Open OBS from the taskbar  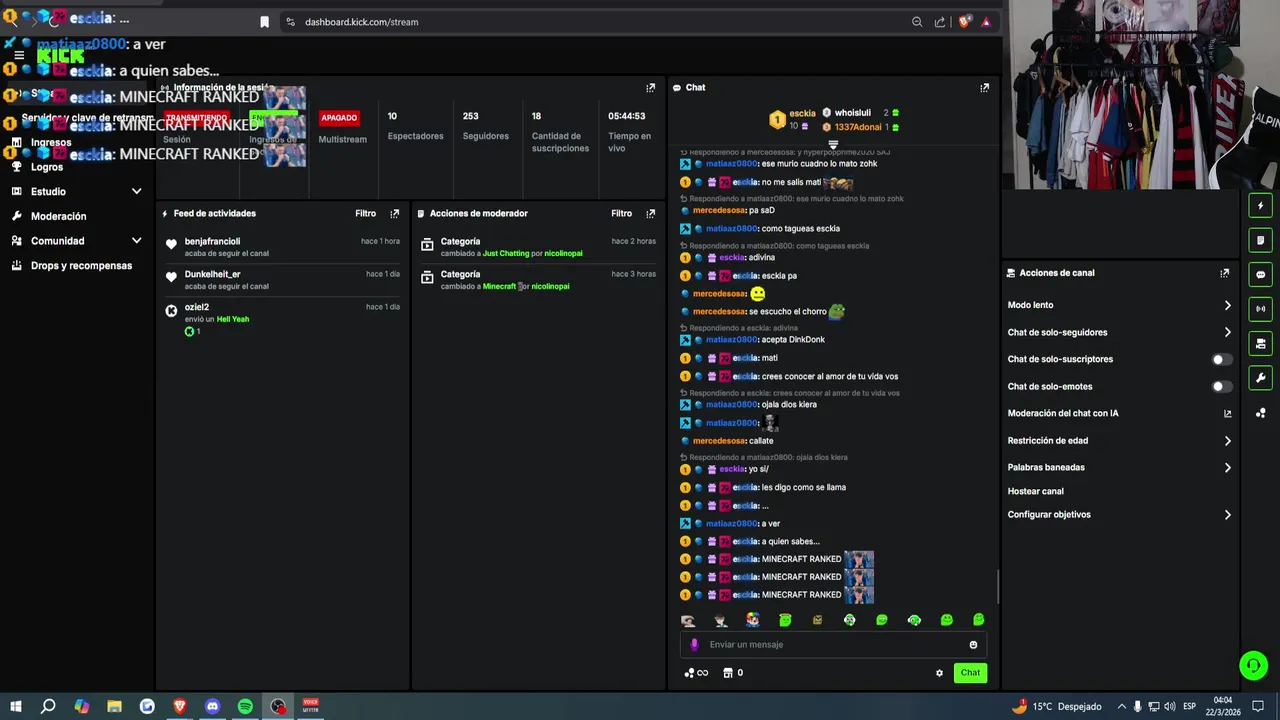(278, 706)
